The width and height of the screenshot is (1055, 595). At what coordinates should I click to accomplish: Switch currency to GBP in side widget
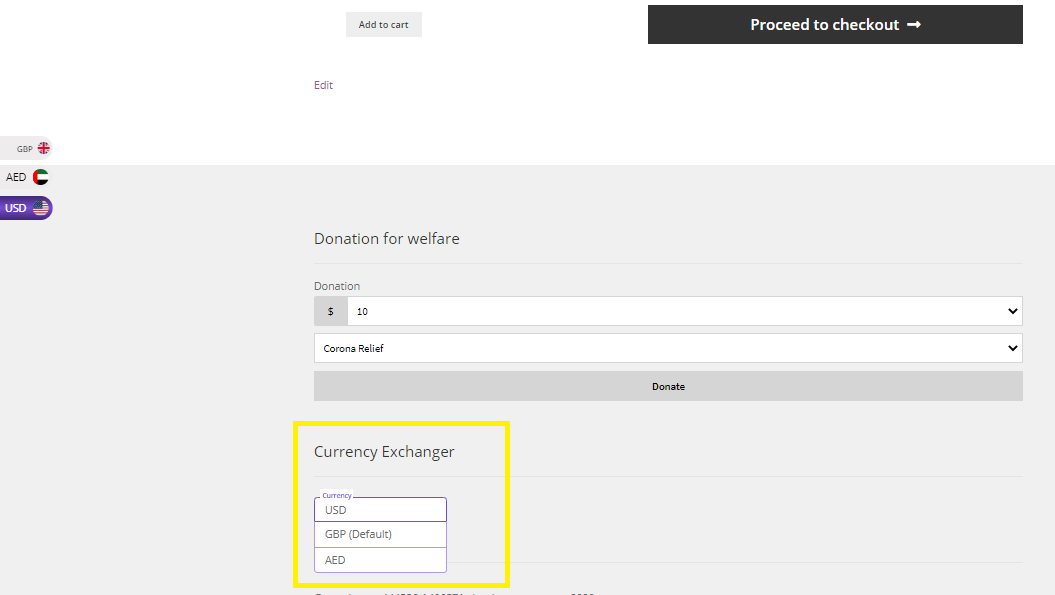26,149
